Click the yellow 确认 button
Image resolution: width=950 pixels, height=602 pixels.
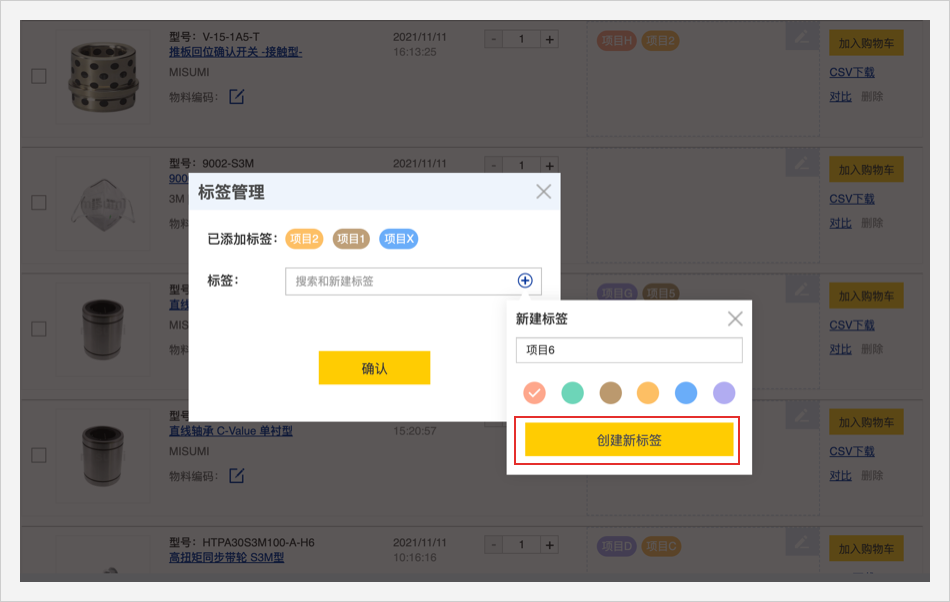pos(374,368)
